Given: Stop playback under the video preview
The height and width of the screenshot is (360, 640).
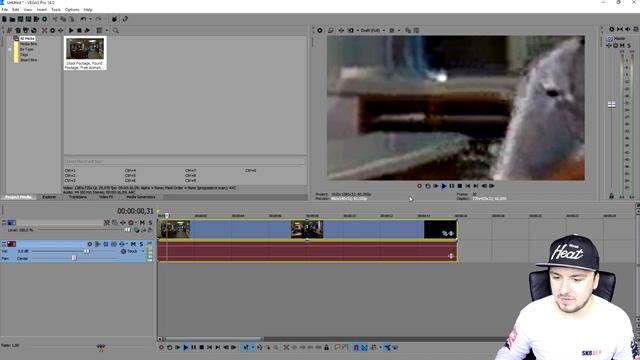Looking at the screenshot, I should [x=460, y=186].
